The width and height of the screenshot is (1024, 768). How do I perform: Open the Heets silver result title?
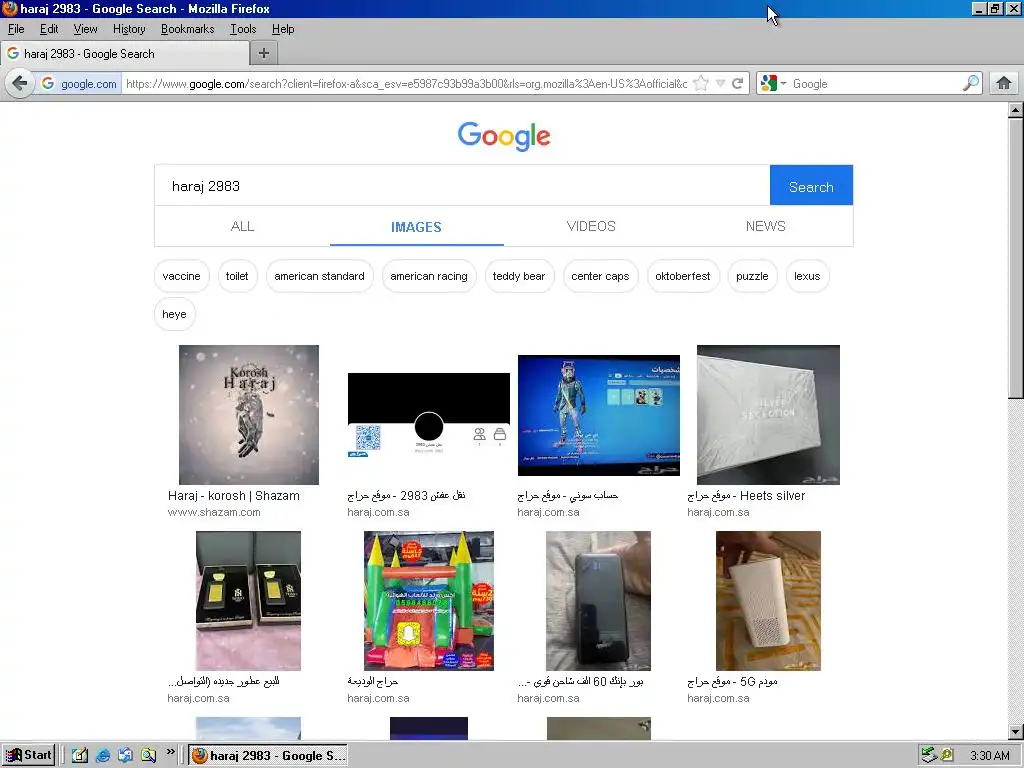point(746,496)
